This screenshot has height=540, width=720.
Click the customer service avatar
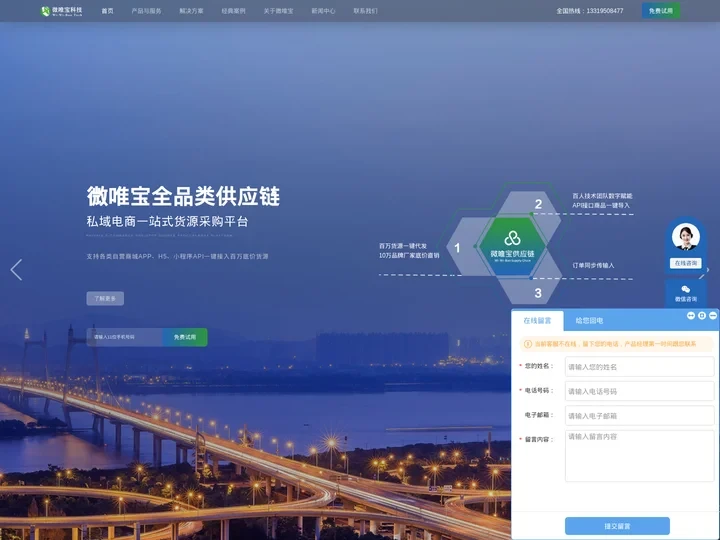[686, 237]
